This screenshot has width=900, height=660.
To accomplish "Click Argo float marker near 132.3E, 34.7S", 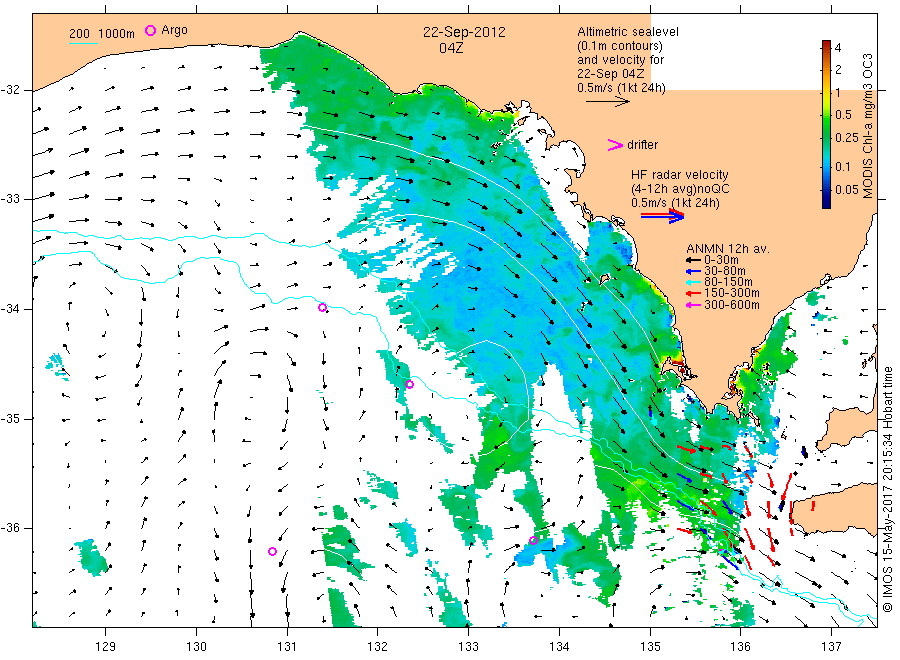I will coord(409,385).
